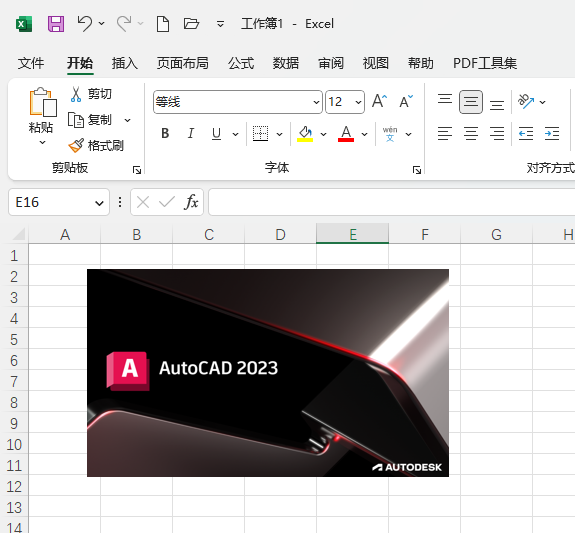Activate the 格式刷 format painter
The height and width of the screenshot is (533, 575).
coord(96,146)
